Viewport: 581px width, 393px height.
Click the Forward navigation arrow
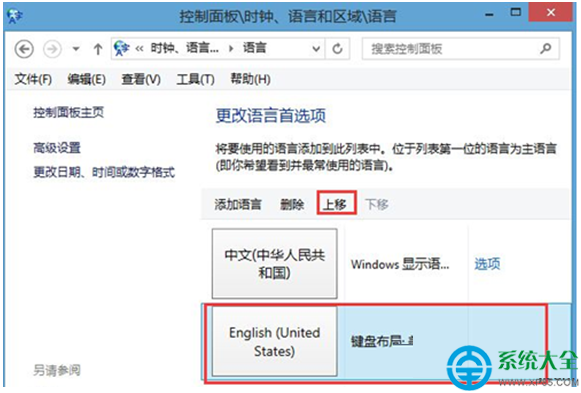click(52, 49)
